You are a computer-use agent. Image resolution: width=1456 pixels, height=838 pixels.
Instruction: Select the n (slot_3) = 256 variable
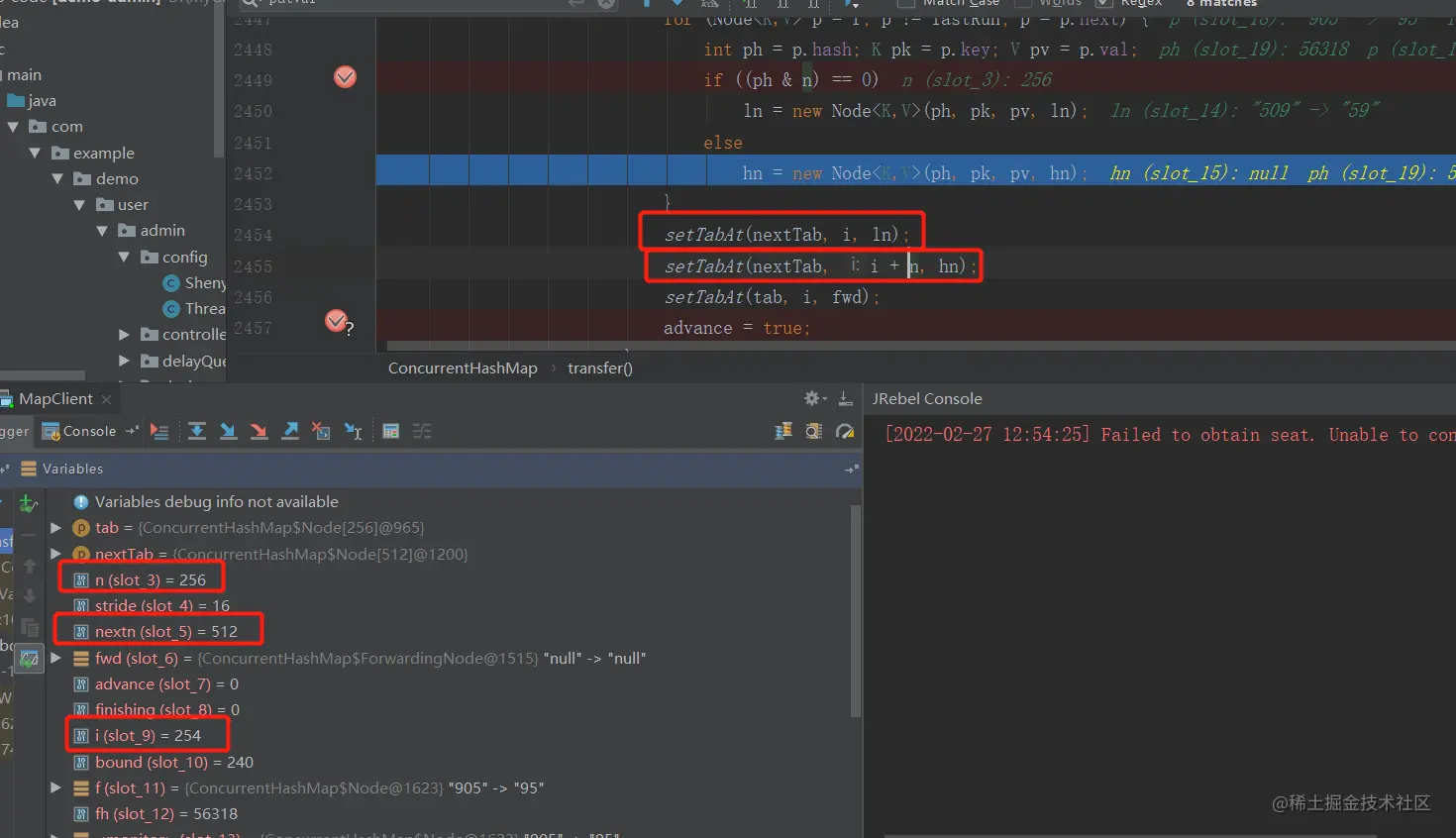[x=151, y=579]
